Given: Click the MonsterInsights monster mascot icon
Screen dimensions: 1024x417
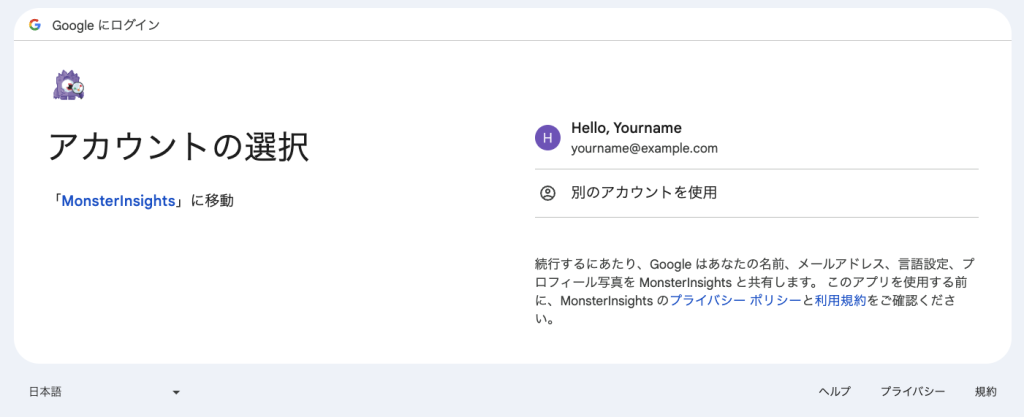Looking at the screenshot, I should (x=69, y=85).
